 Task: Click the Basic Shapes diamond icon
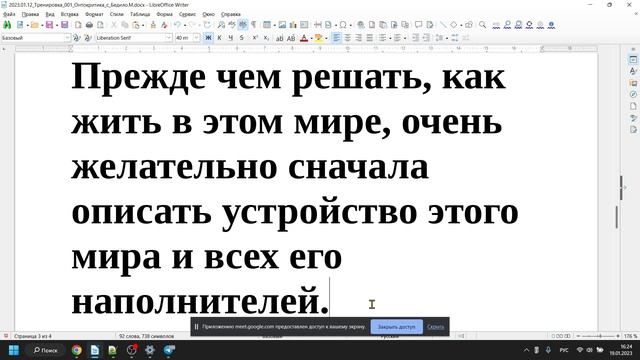tap(453, 25)
